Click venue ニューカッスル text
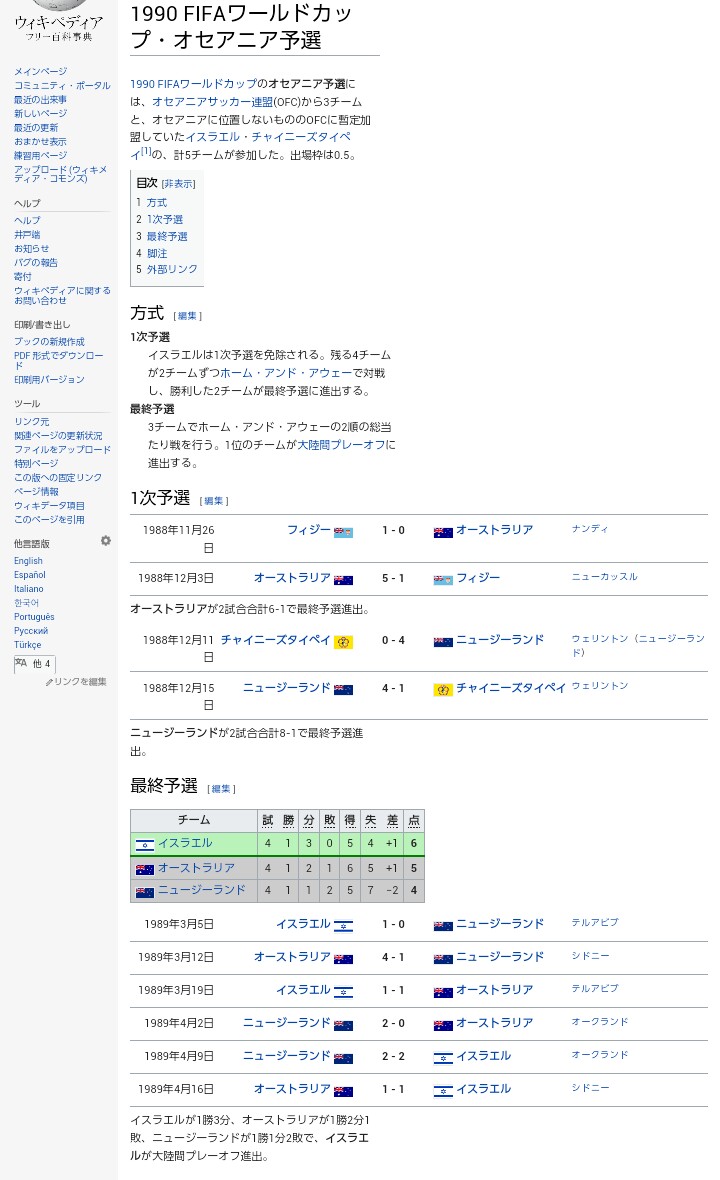The image size is (720, 1180). point(604,576)
